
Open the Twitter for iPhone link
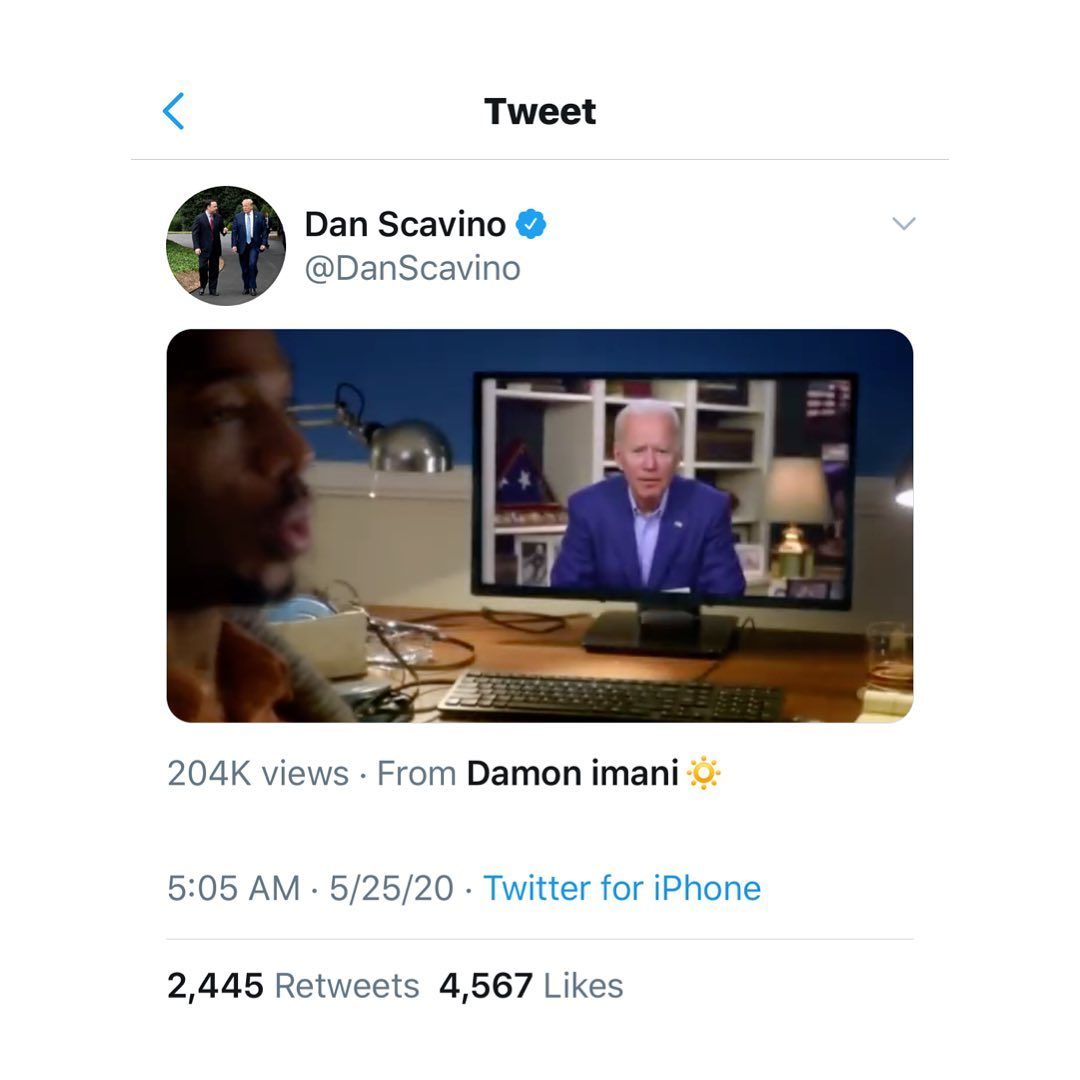[x=622, y=888]
